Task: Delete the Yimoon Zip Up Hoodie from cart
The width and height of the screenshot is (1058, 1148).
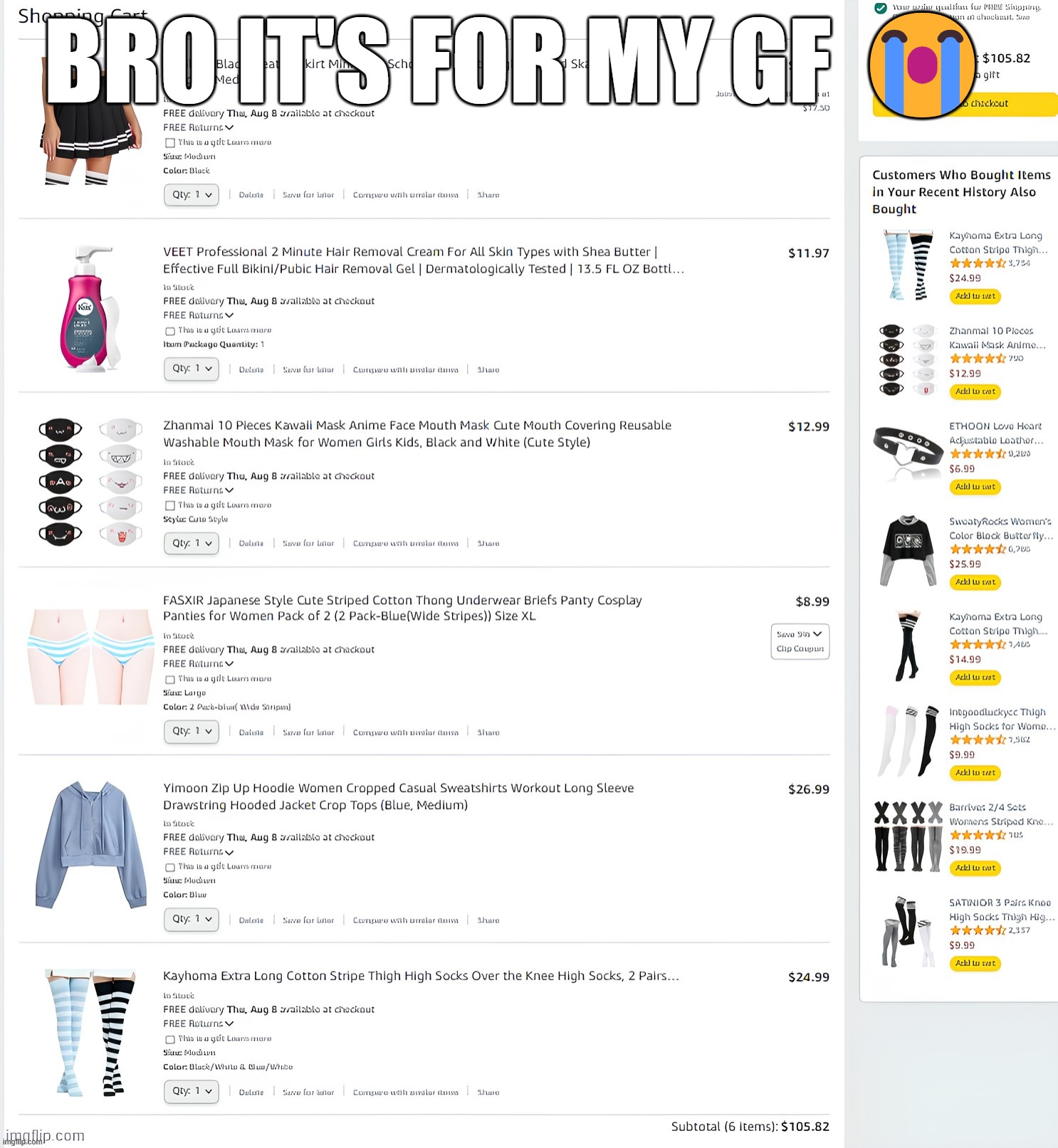Action: (251, 920)
